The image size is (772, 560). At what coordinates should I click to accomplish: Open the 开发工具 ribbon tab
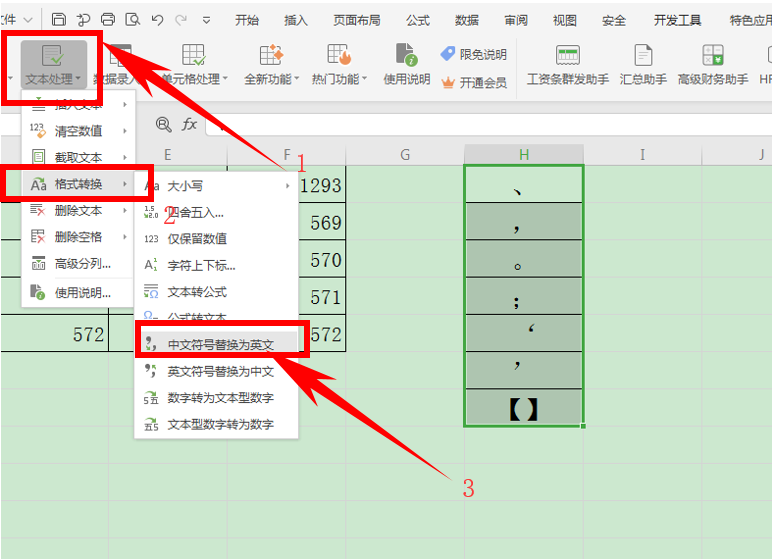(x=677, y=20)
